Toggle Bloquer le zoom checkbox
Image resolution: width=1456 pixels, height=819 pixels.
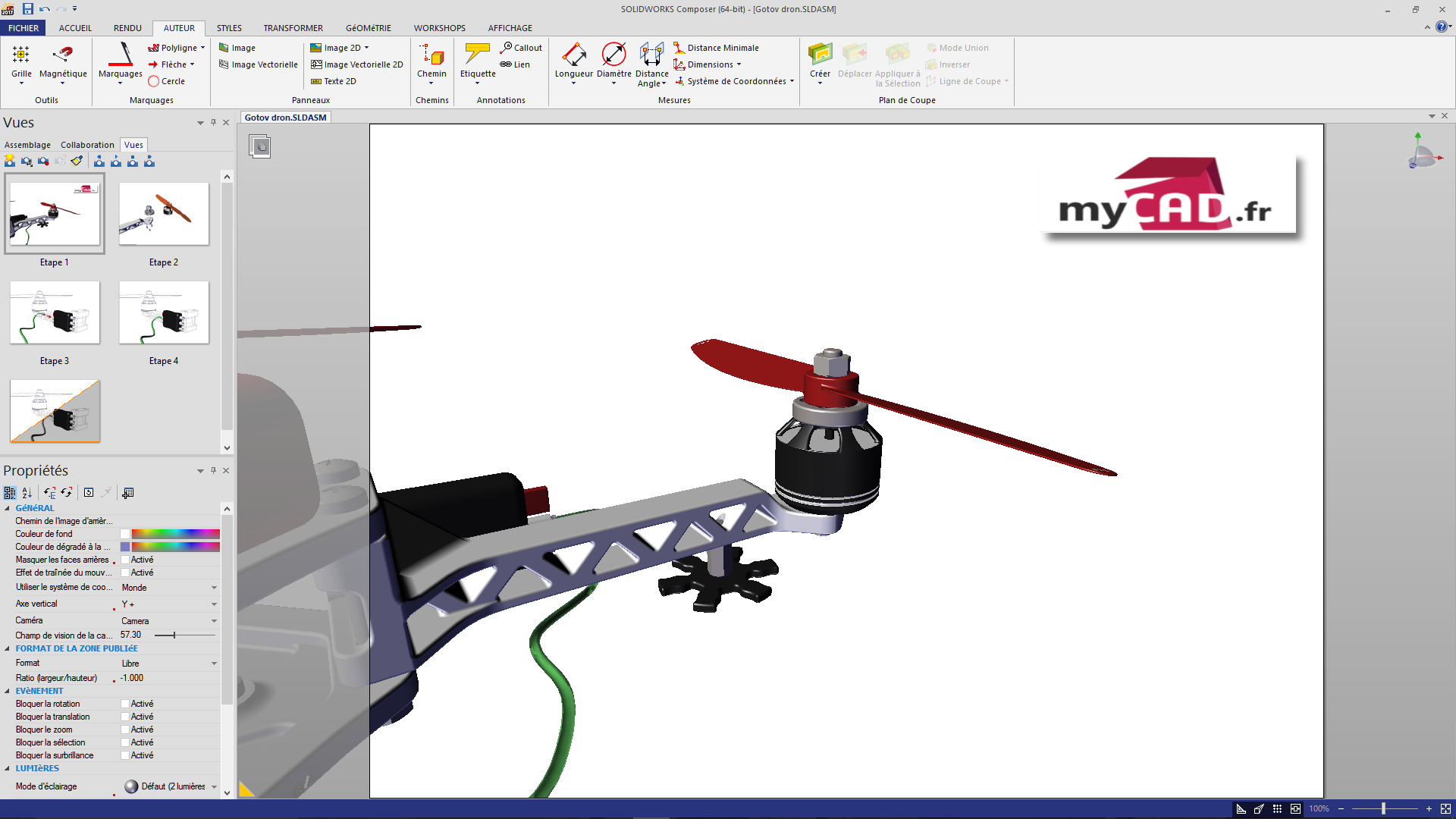point(125,730)
